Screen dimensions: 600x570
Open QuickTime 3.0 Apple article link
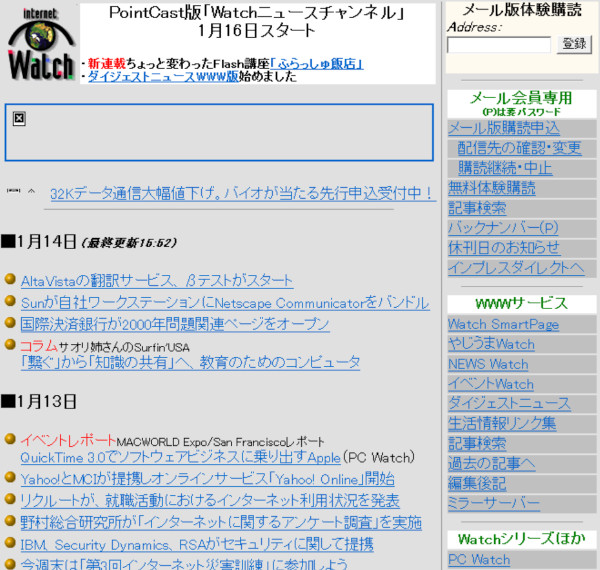click(x=180, y=458)
